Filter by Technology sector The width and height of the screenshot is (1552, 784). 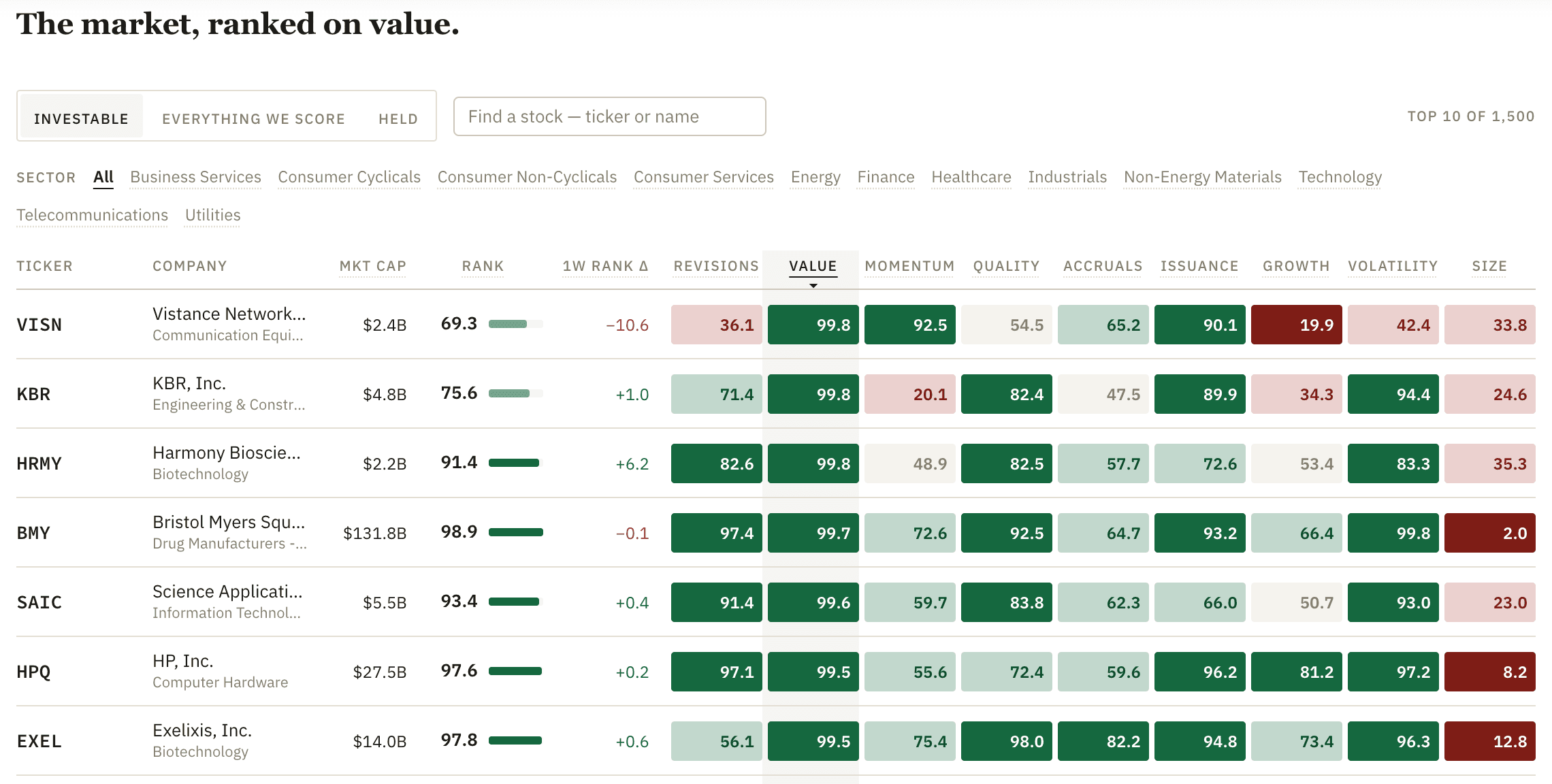pos(1340,177)
